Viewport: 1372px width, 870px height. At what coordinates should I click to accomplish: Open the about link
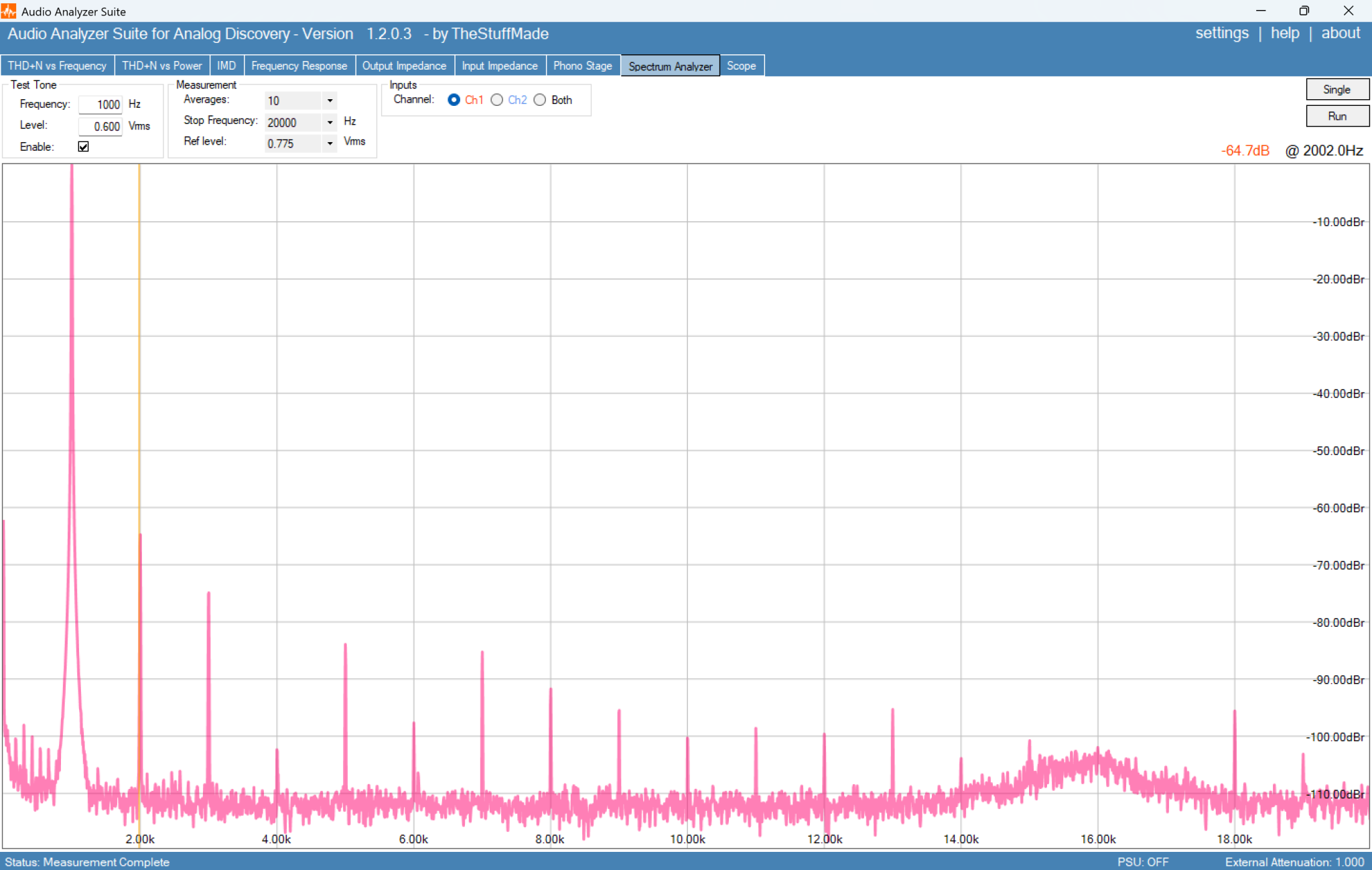(1341, 34)
